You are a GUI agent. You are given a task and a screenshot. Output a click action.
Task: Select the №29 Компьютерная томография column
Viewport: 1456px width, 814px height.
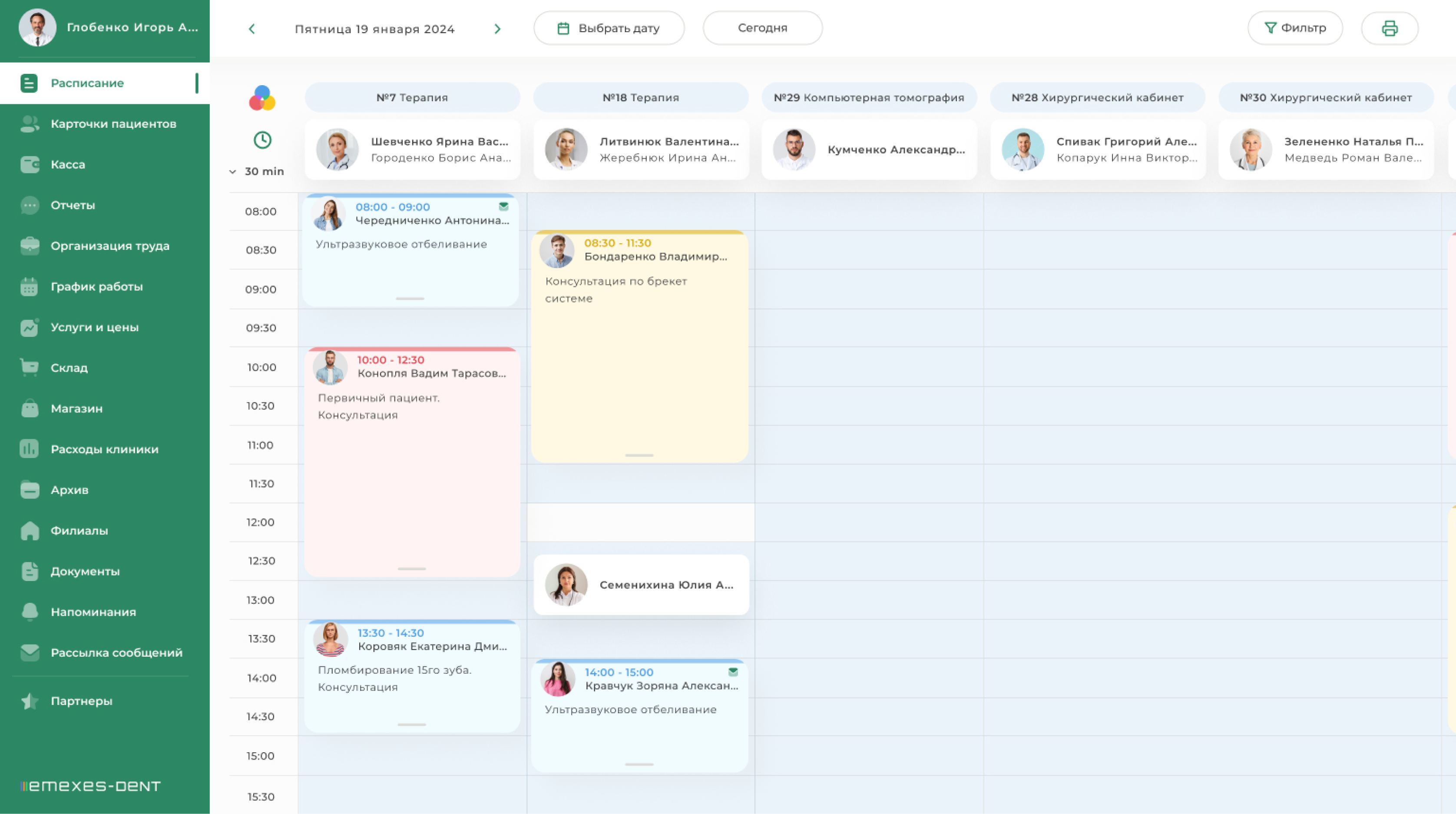coord(869,98)
